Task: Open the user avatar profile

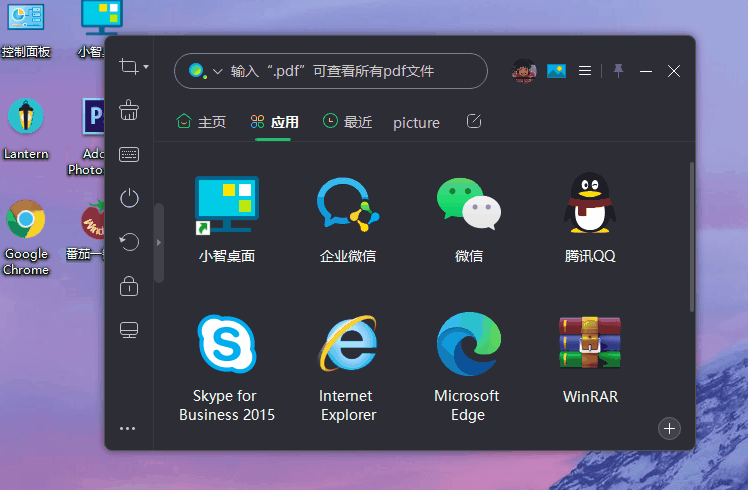Action: 524,71
